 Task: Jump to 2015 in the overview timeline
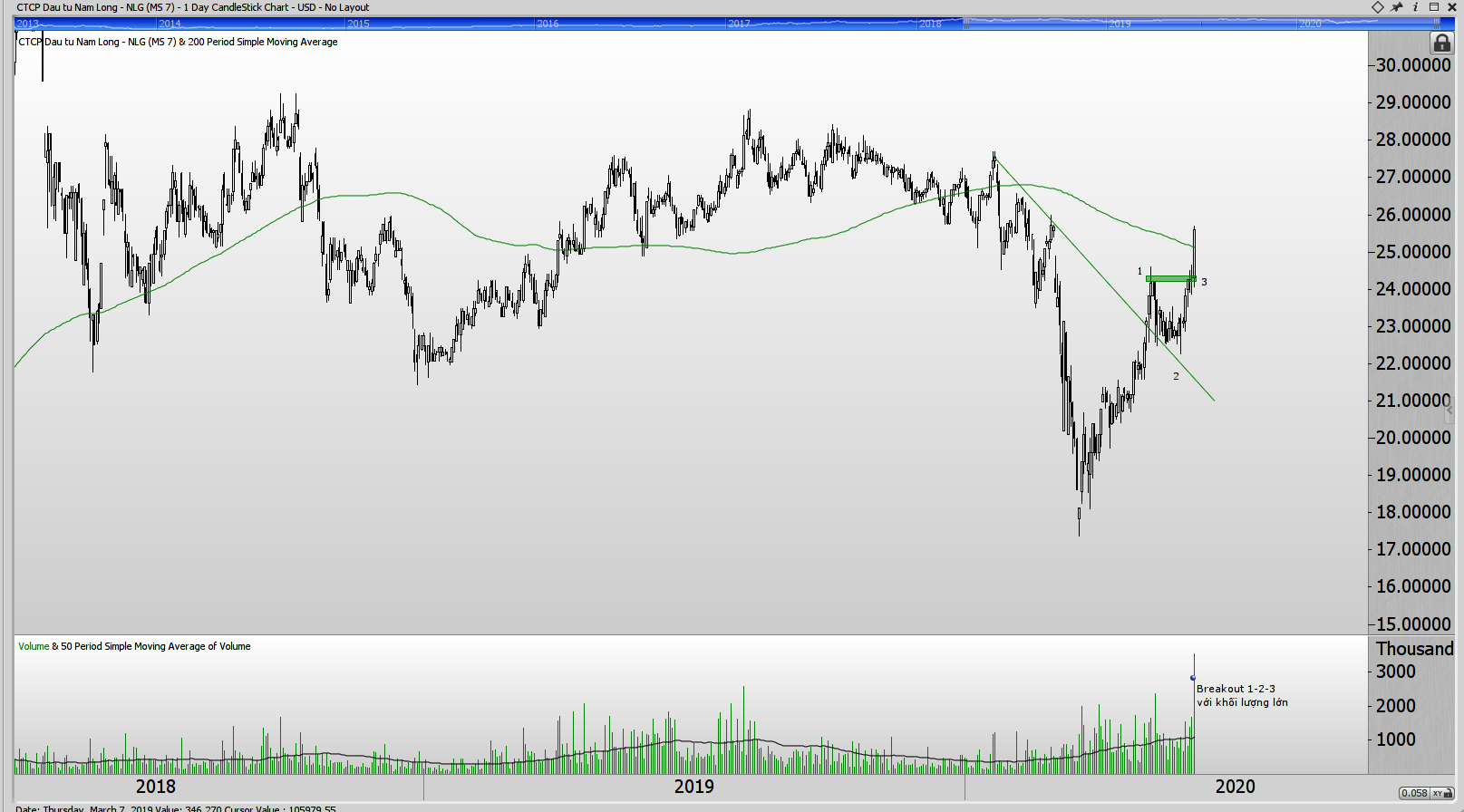point(358,24)
